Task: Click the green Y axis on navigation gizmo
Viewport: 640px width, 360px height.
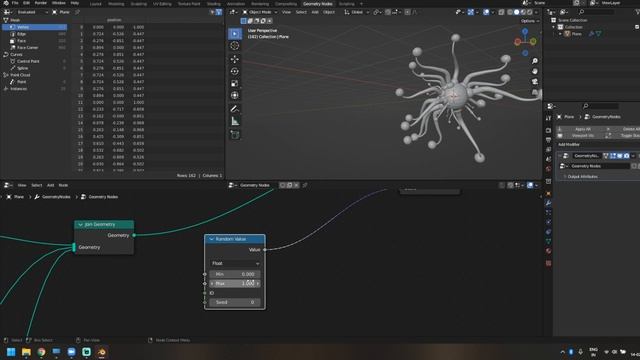Action: [x=533, y=41]
